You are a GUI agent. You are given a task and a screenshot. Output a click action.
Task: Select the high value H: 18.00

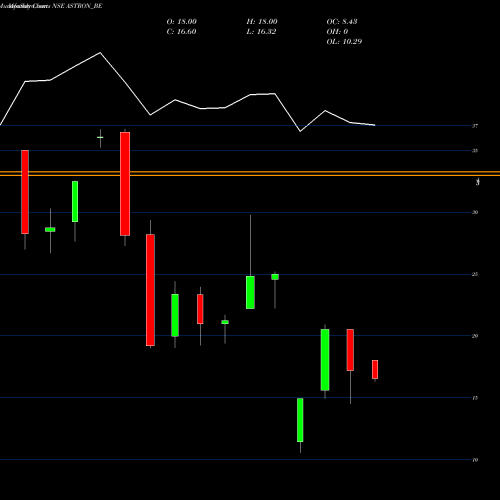(262, 22)
